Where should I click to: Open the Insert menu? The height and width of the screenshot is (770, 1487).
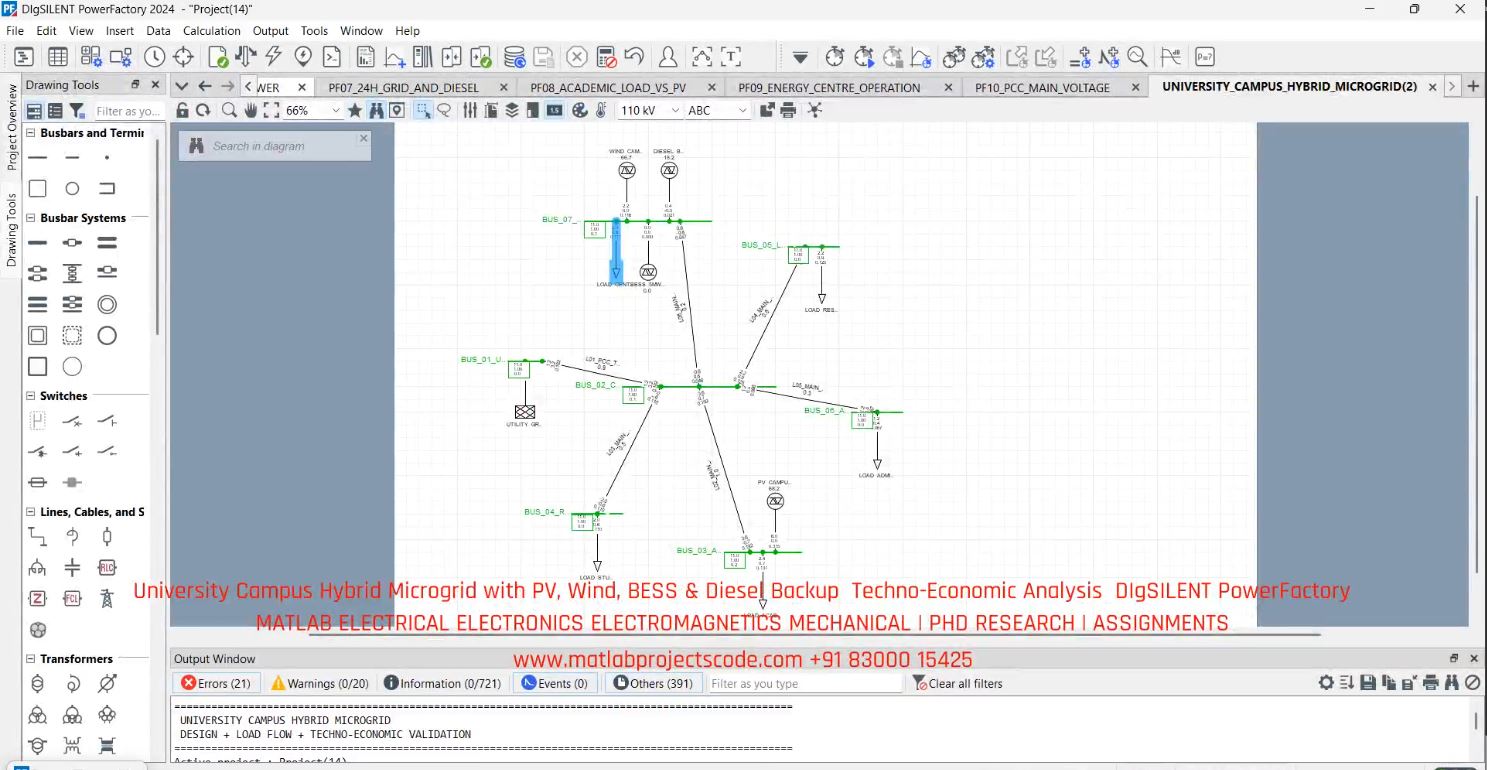(x=120, y=31)
